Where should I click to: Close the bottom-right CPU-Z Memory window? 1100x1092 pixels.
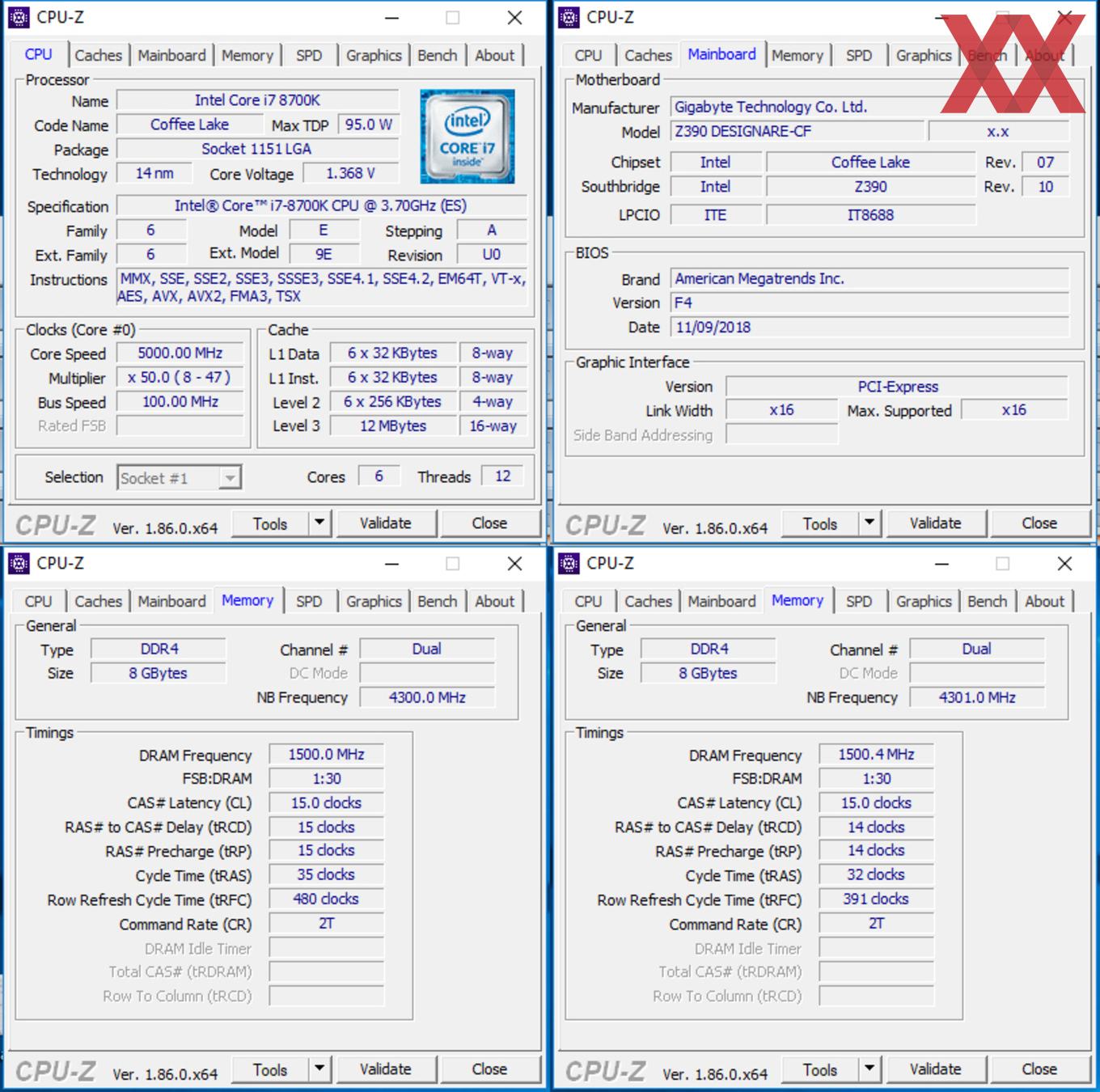[1064, 564]
